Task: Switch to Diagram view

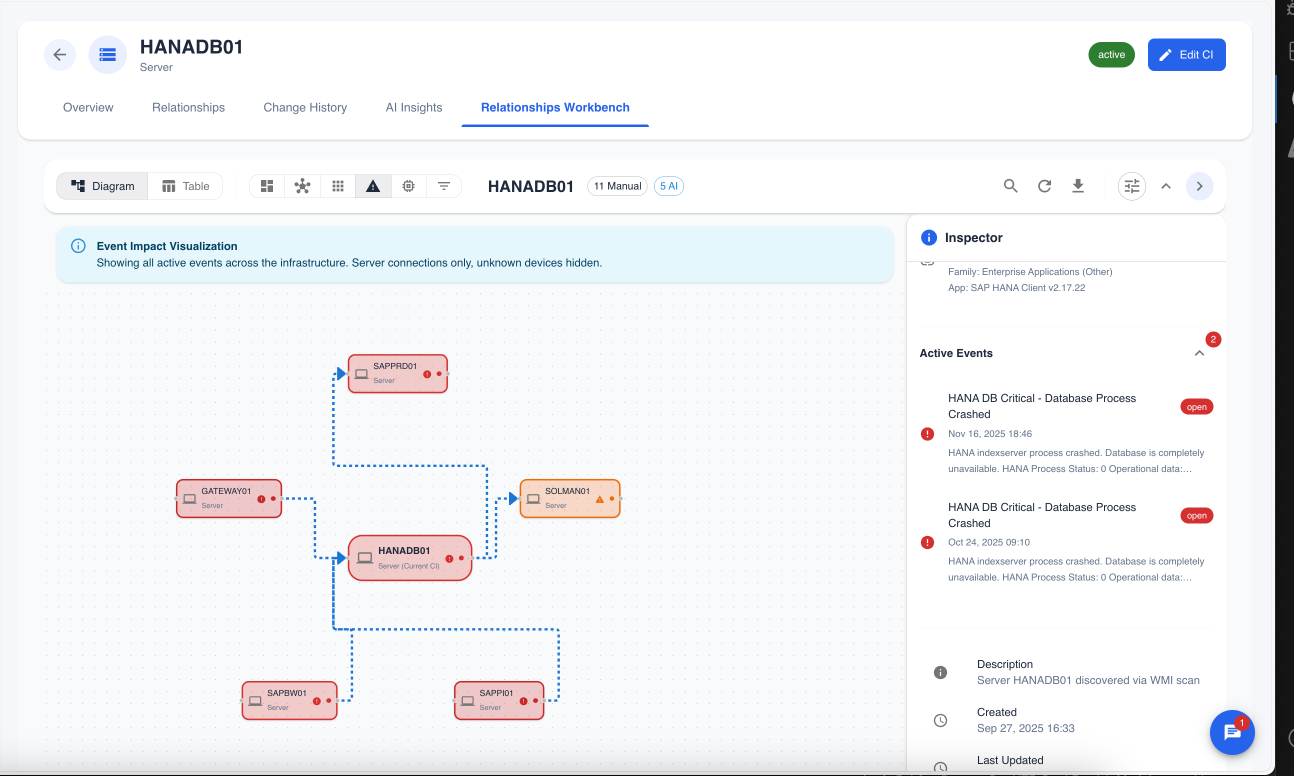Action: 103,186
